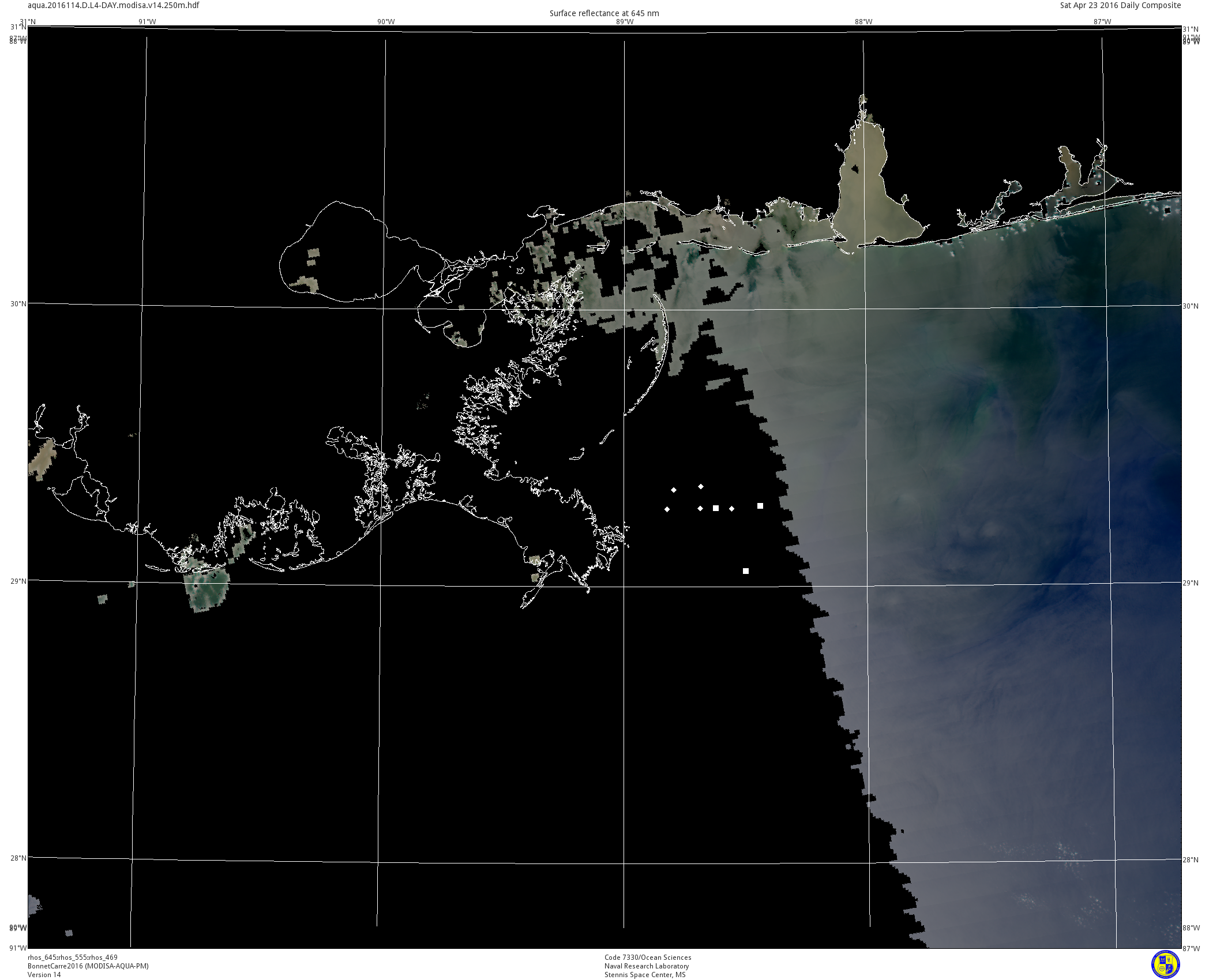Click the hdf filename label at top left

pos(114,5)
